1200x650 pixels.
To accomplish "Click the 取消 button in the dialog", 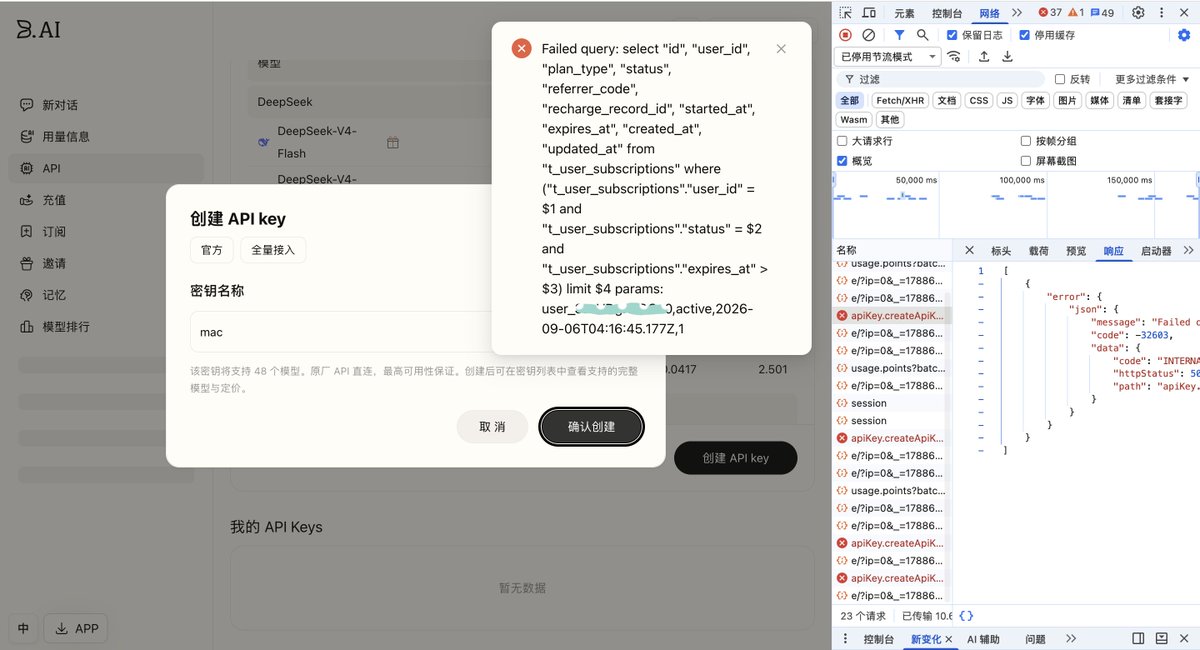I will 492,426.
